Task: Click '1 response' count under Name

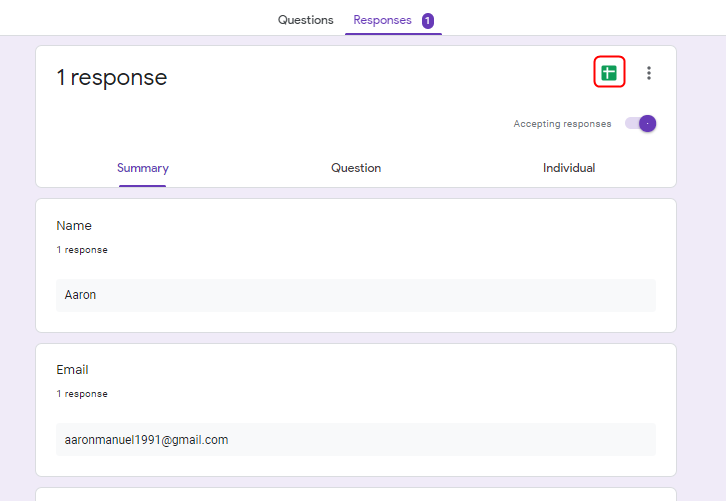Action: [82, 250]
